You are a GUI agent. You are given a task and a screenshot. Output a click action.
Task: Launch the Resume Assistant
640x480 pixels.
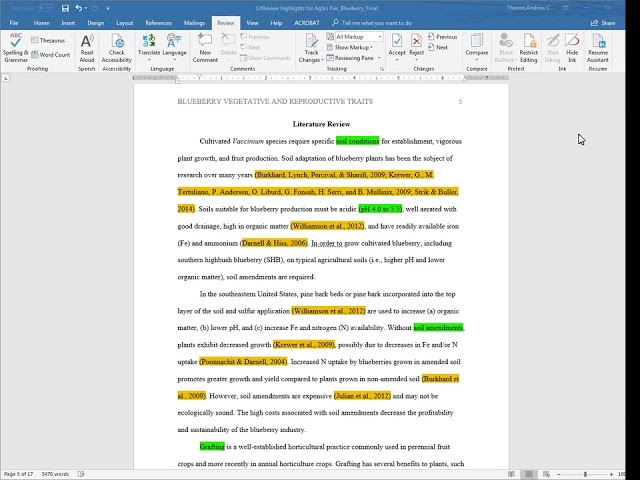(x=598, y=48)
